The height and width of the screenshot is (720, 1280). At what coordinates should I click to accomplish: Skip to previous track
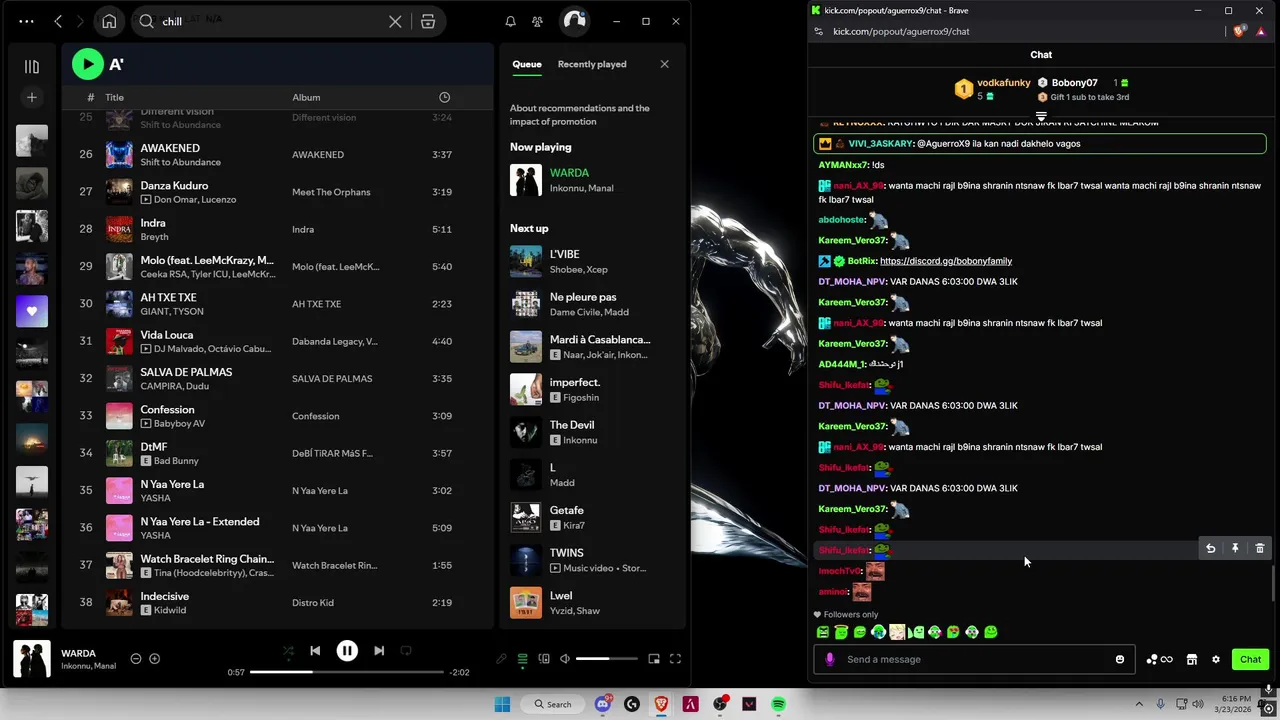315,651
